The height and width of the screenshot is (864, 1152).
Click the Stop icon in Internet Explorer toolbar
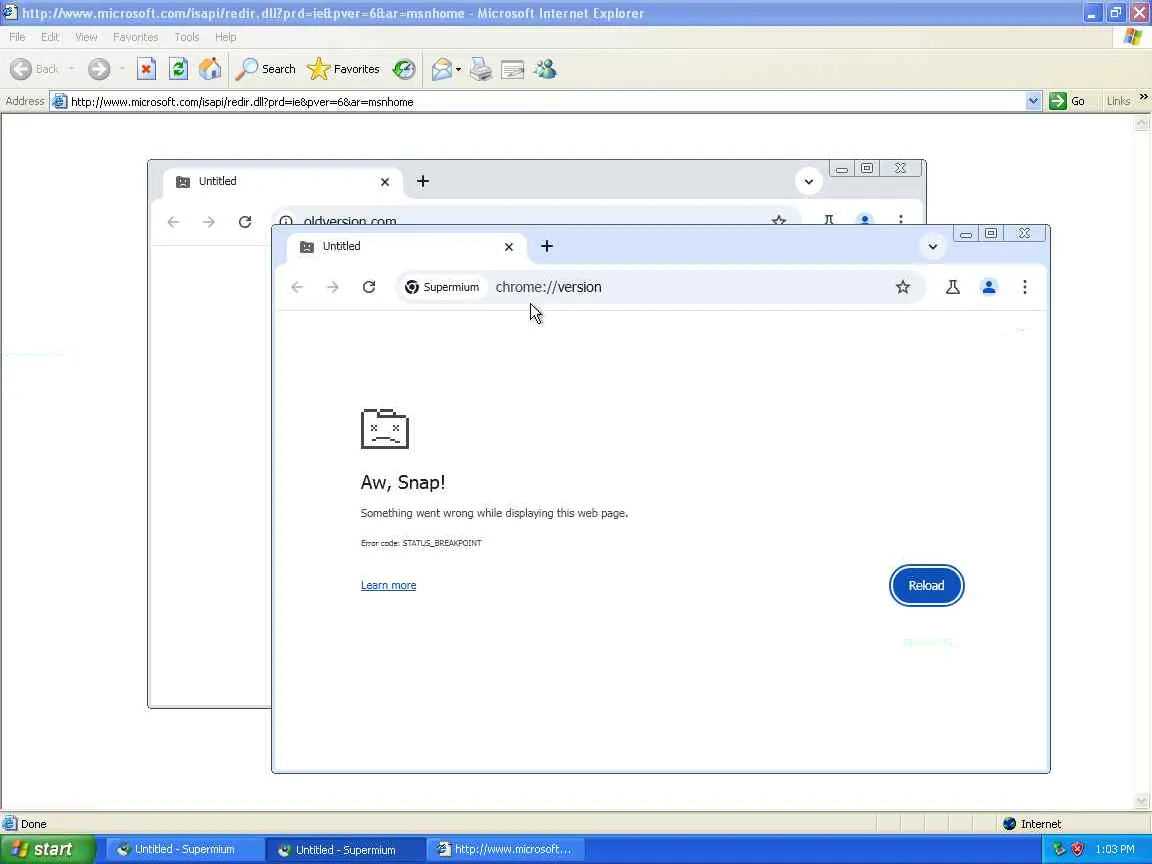[x=146, y=69]
